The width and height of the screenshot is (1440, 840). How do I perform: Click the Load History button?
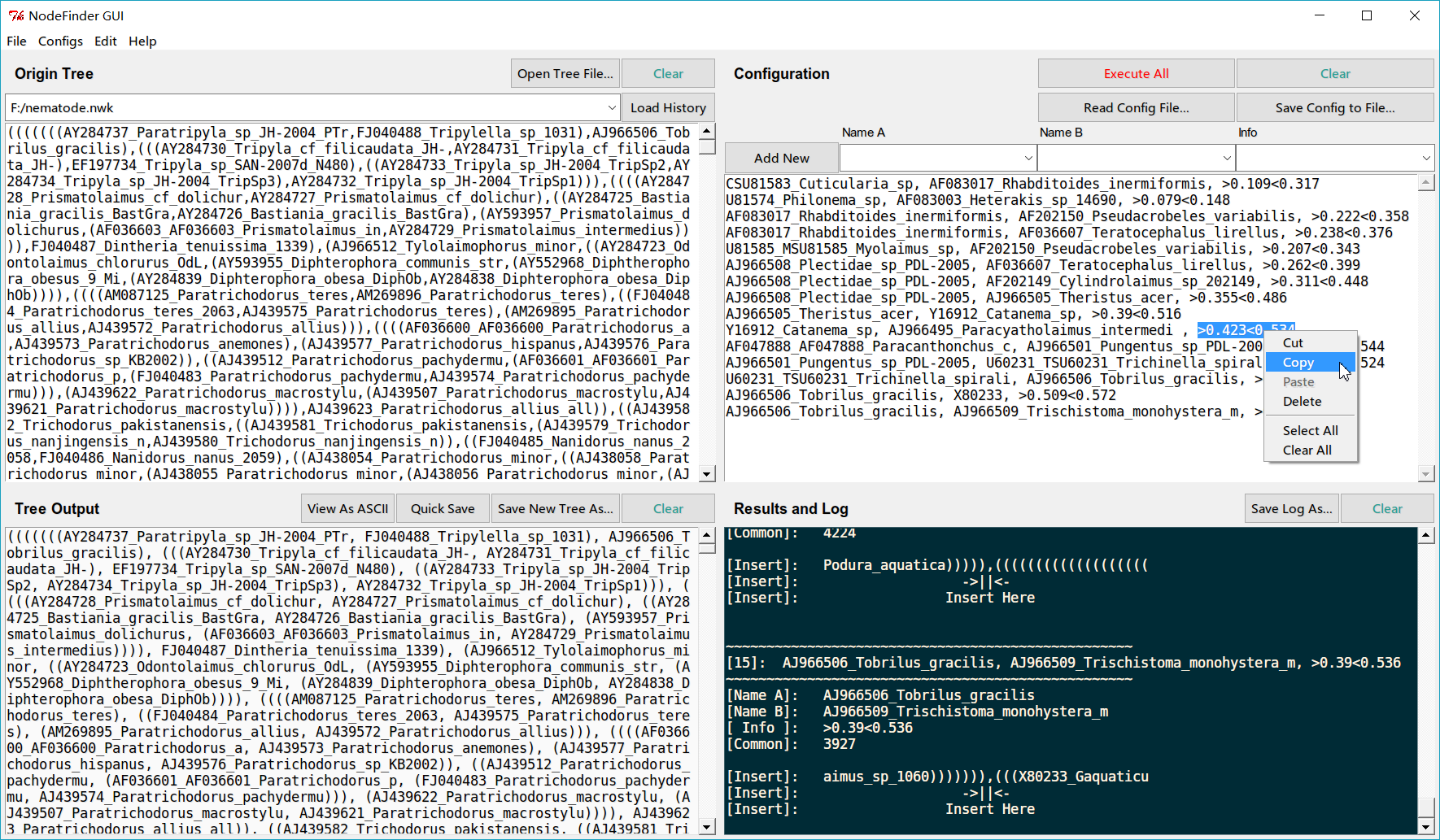668,107
